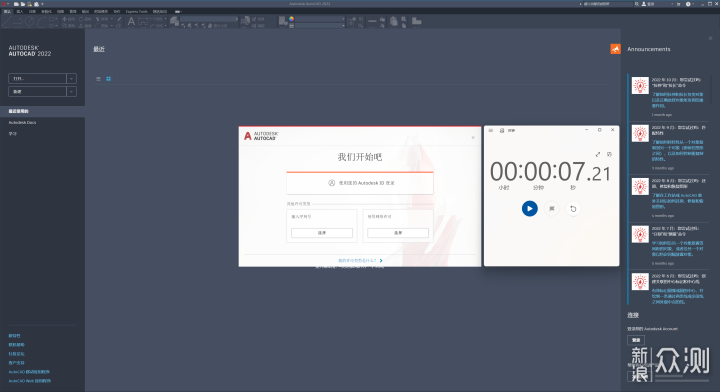The height and width of the screenshot is (392, 720).
Task: Open the Online Help link in sidebar
Action: click(x=17, y=345)
